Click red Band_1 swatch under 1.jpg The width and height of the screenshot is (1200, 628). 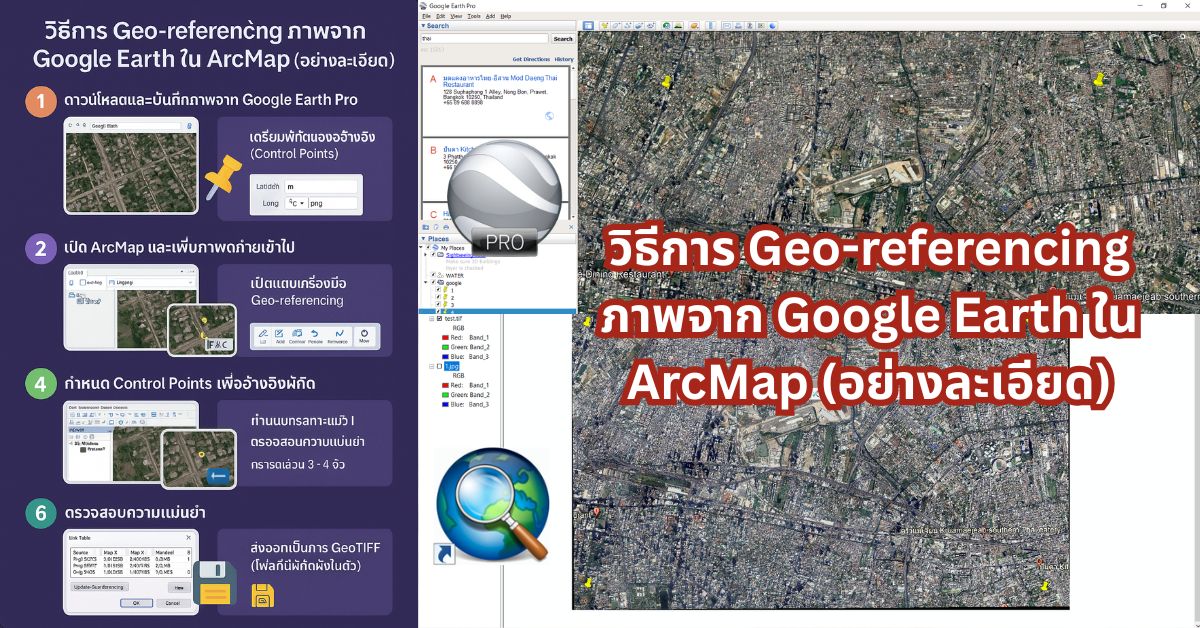445,385
